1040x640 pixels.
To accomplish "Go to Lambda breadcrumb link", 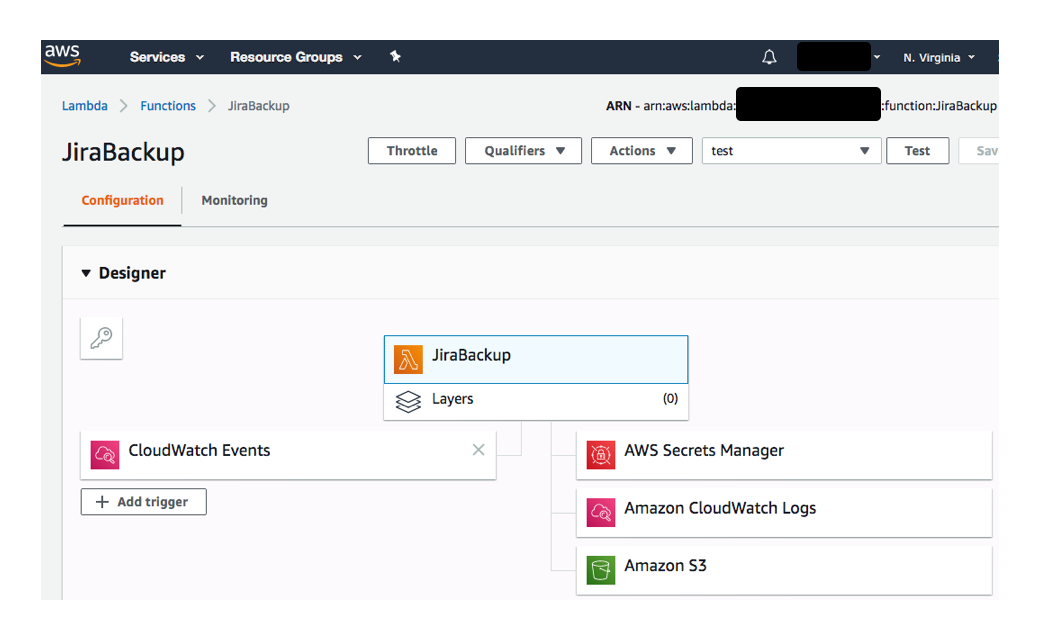I will [84, 106].
